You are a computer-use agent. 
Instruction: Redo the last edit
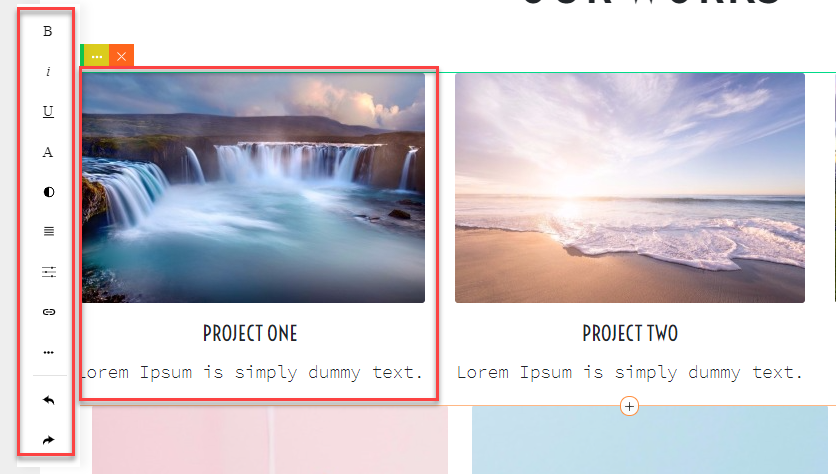click(x=49, y=440)
